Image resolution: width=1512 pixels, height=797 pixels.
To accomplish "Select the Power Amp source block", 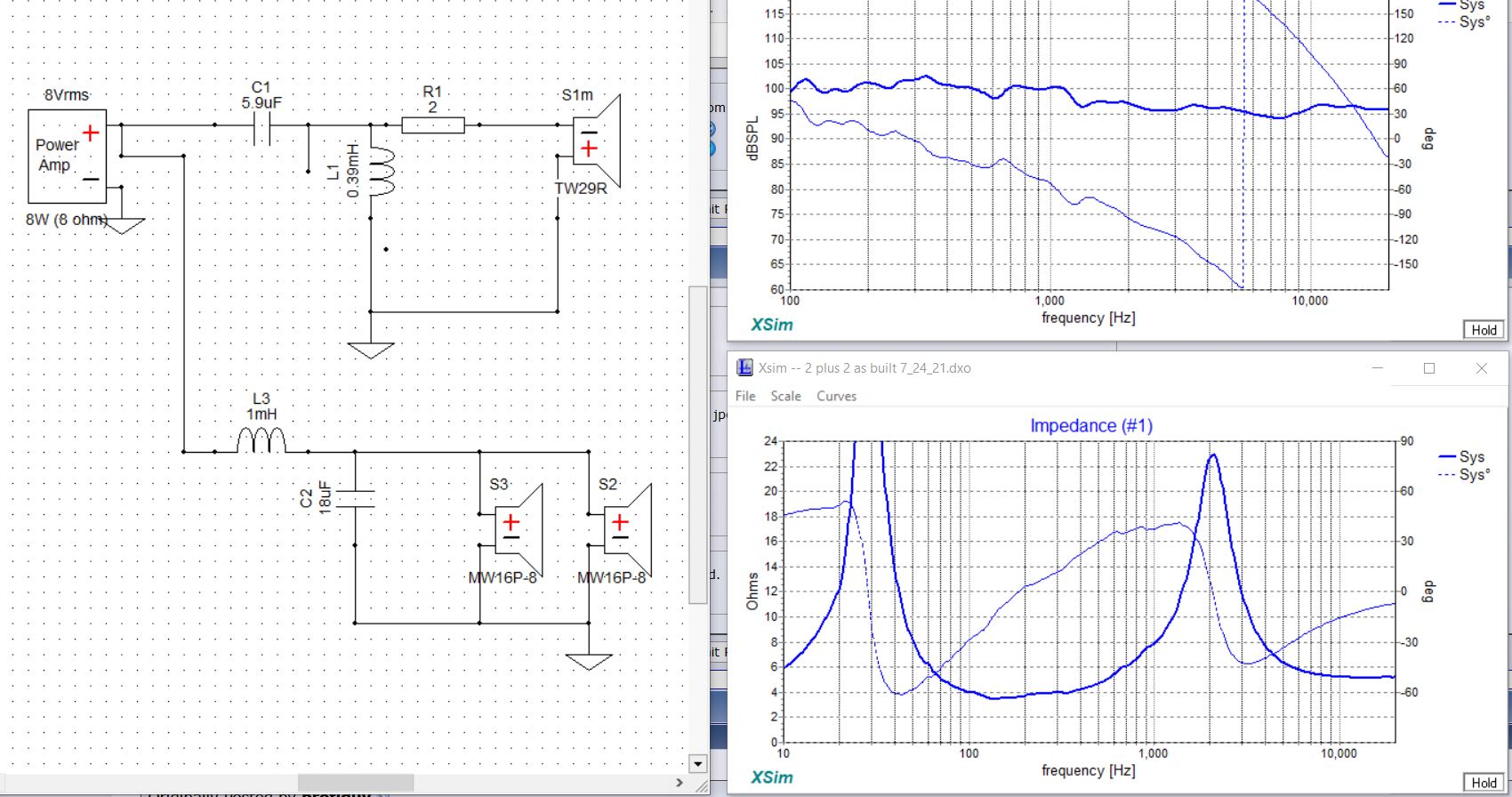I will [68, 156].
